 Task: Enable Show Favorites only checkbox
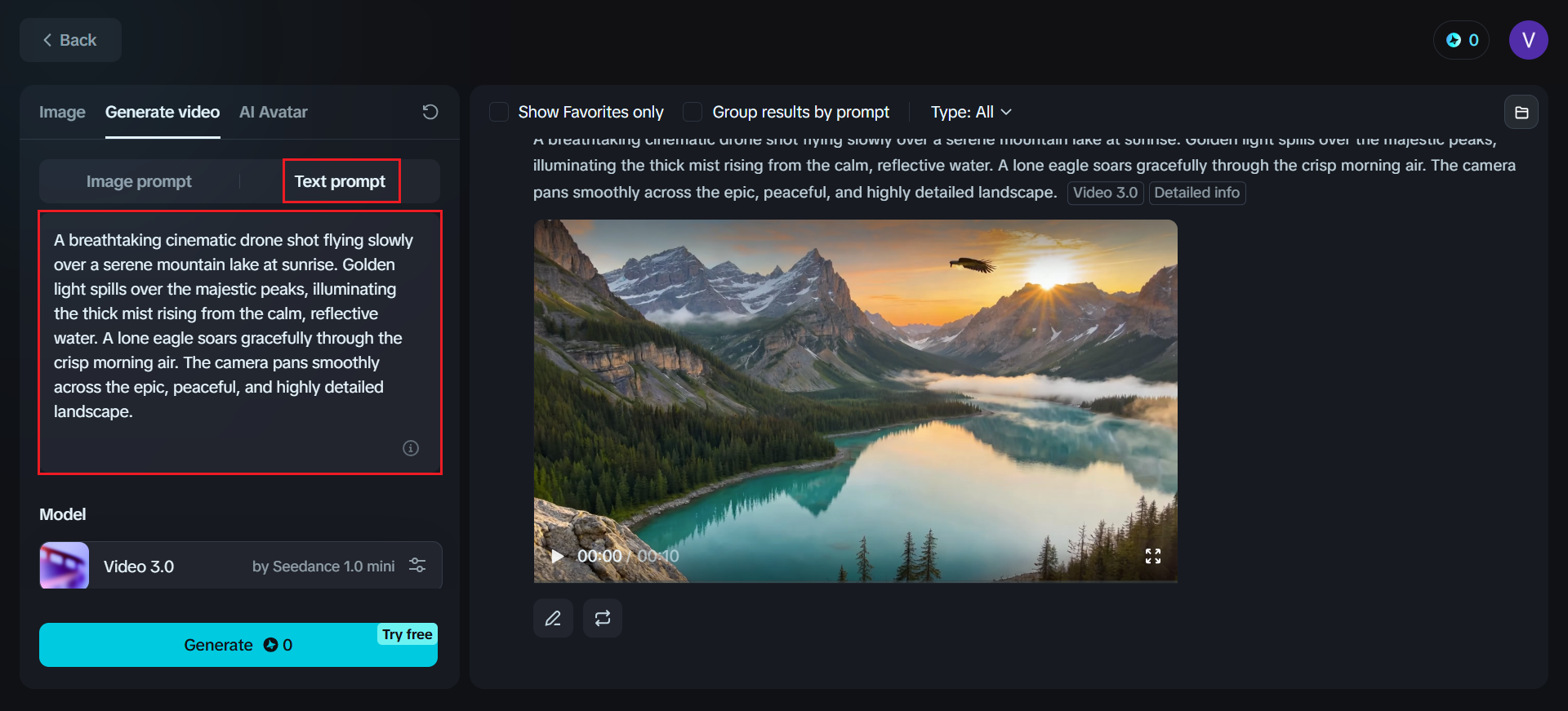pos(499,112)
